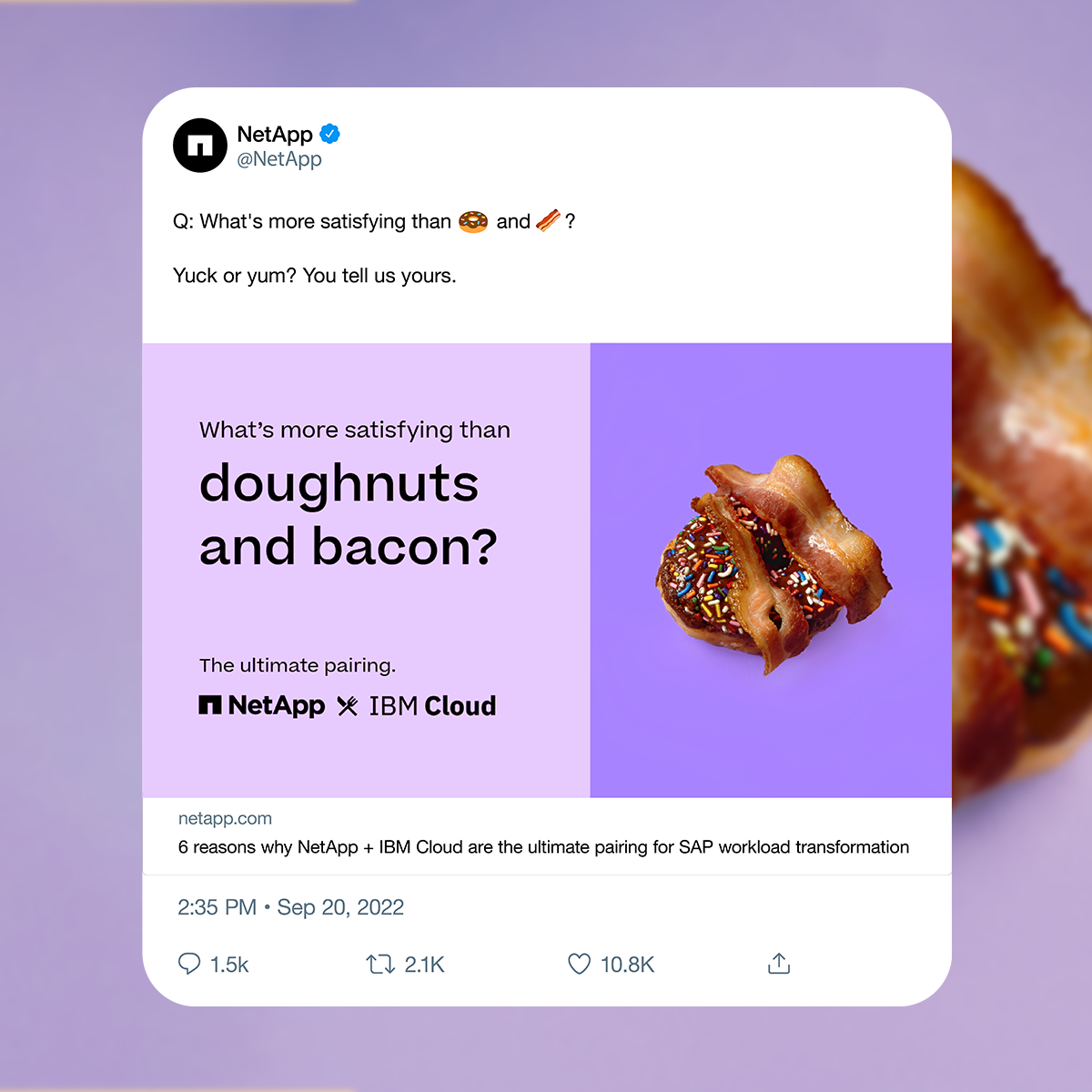This screenshot has height=1092, width=1092.
Task: Click the blue verified badge
Action: (329, 134)
